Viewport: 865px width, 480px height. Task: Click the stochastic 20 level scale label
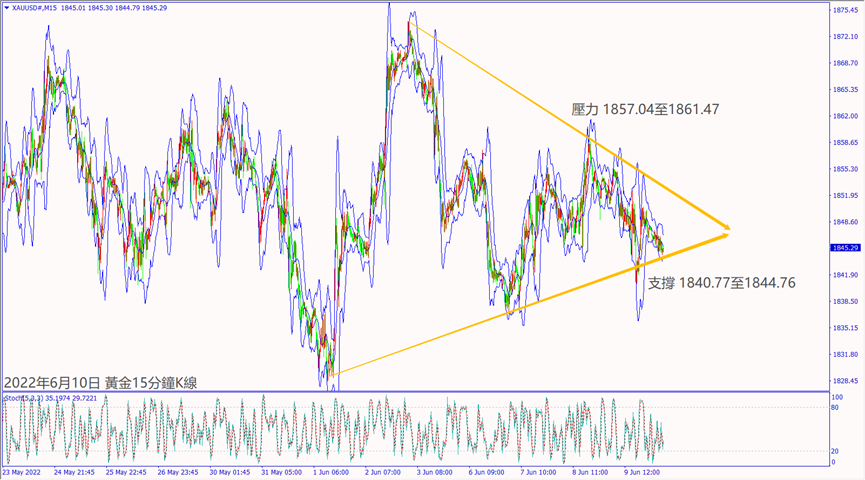pos(837,450)
